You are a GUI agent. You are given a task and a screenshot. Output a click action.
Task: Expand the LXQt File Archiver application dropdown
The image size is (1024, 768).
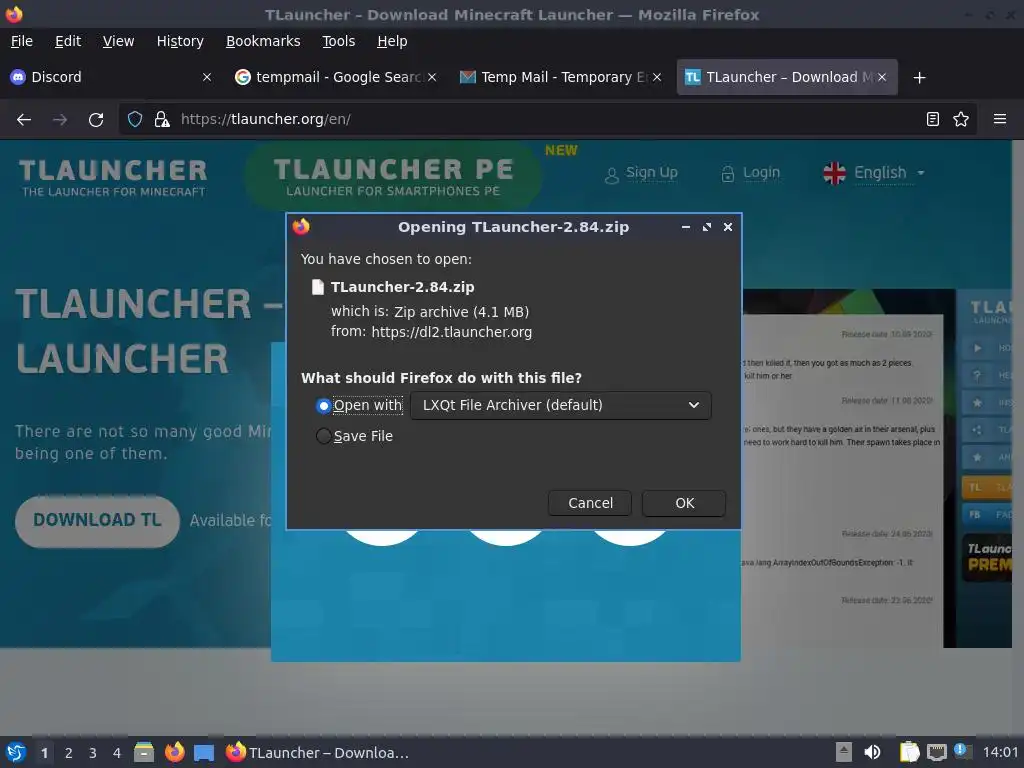pos(560,405)
